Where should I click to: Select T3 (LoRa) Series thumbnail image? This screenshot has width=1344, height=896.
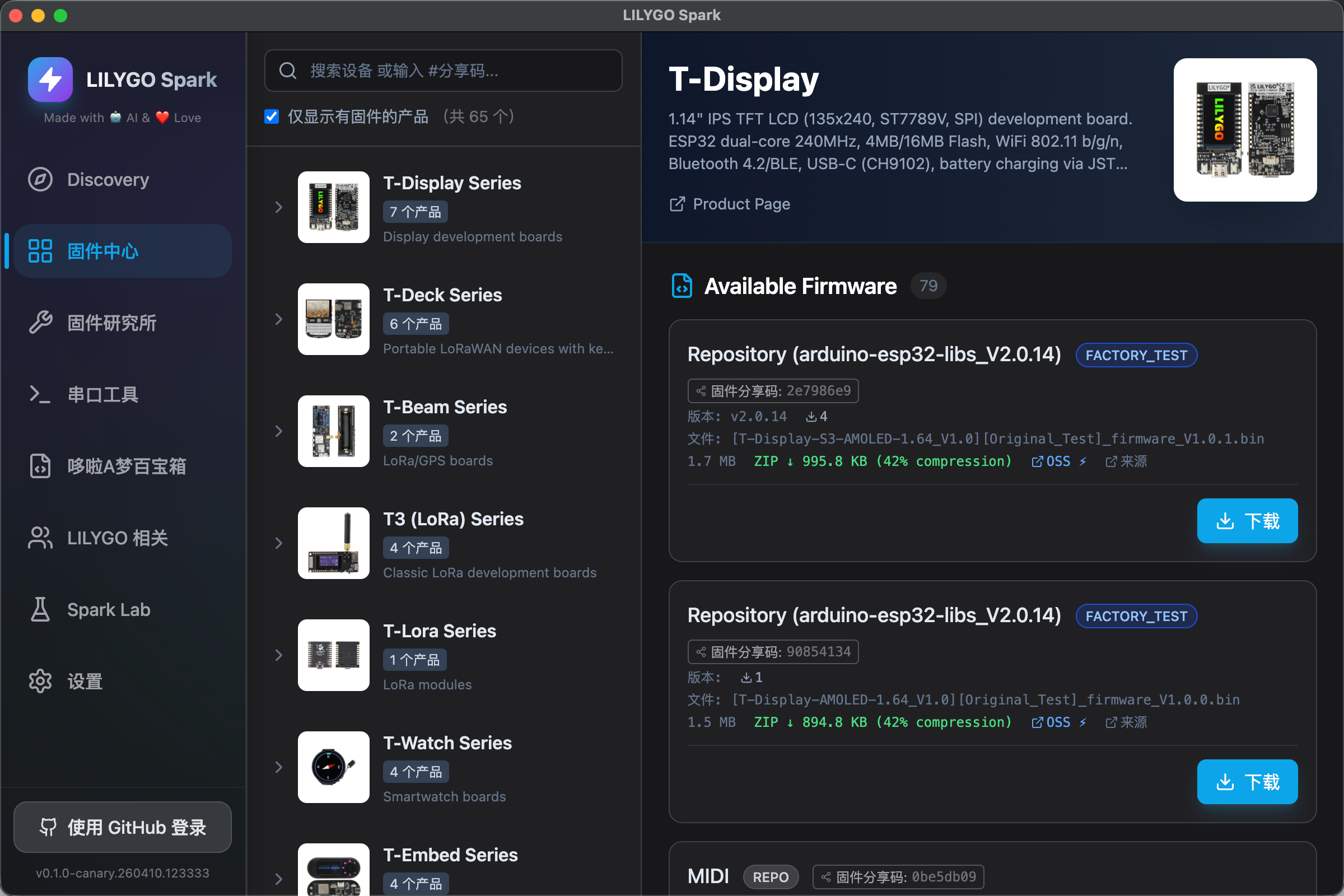click(x=334, y=543)
